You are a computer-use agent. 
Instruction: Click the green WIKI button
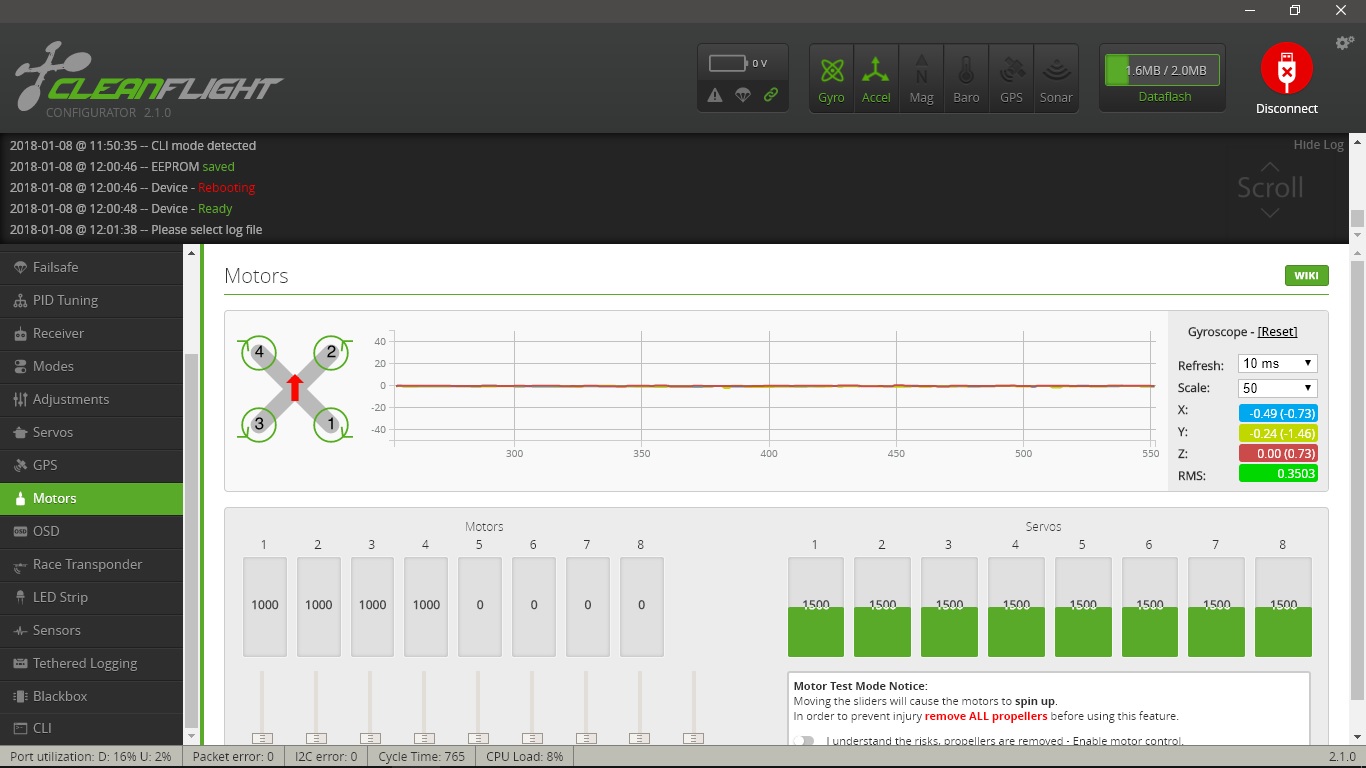[x=1306, y=275]
